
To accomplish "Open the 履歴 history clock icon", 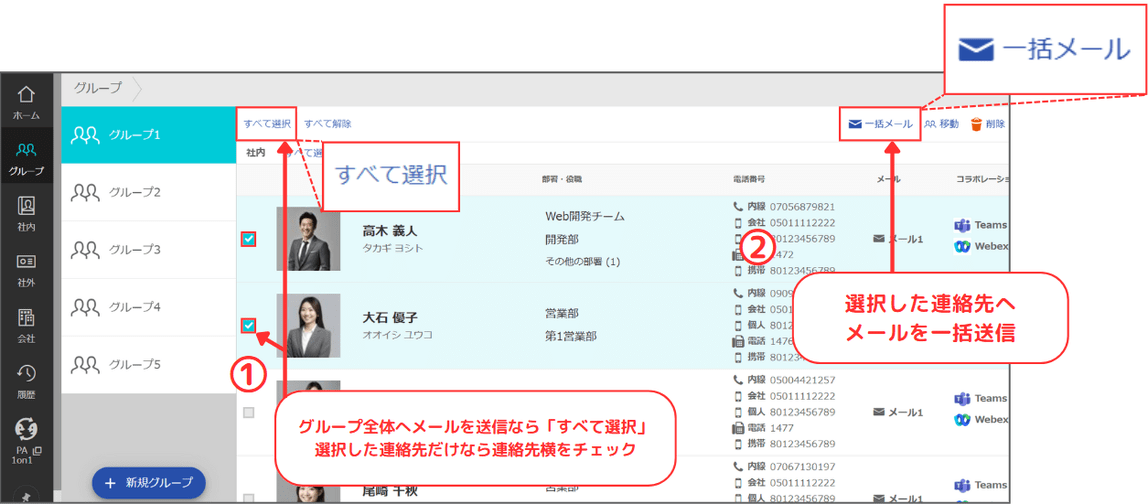I will pos(26,374).
